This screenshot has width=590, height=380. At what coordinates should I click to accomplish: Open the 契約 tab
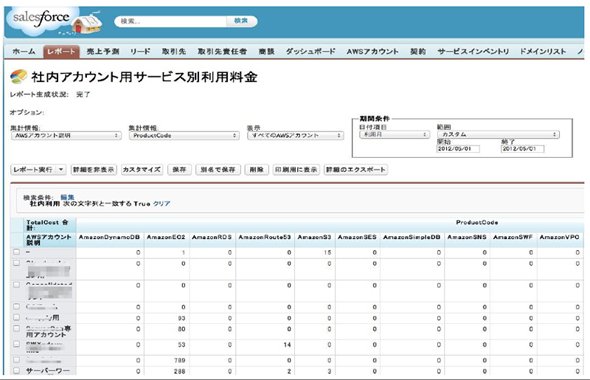[418, 52]
